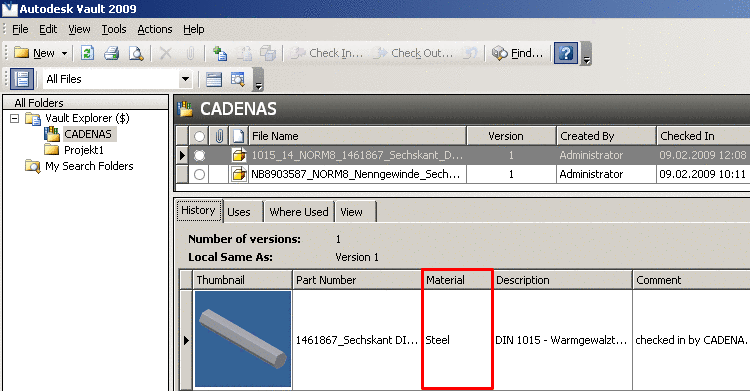
Task: Select My Search Folders in tree
Action: coord(89,166)
